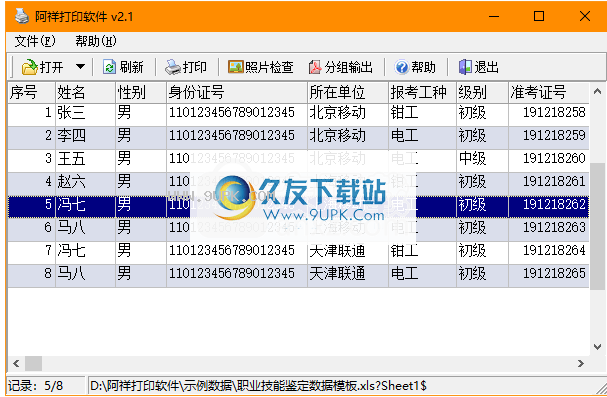
Task: Click the 记录: 5/8 status indicator
Action: (x=46, y=386)
